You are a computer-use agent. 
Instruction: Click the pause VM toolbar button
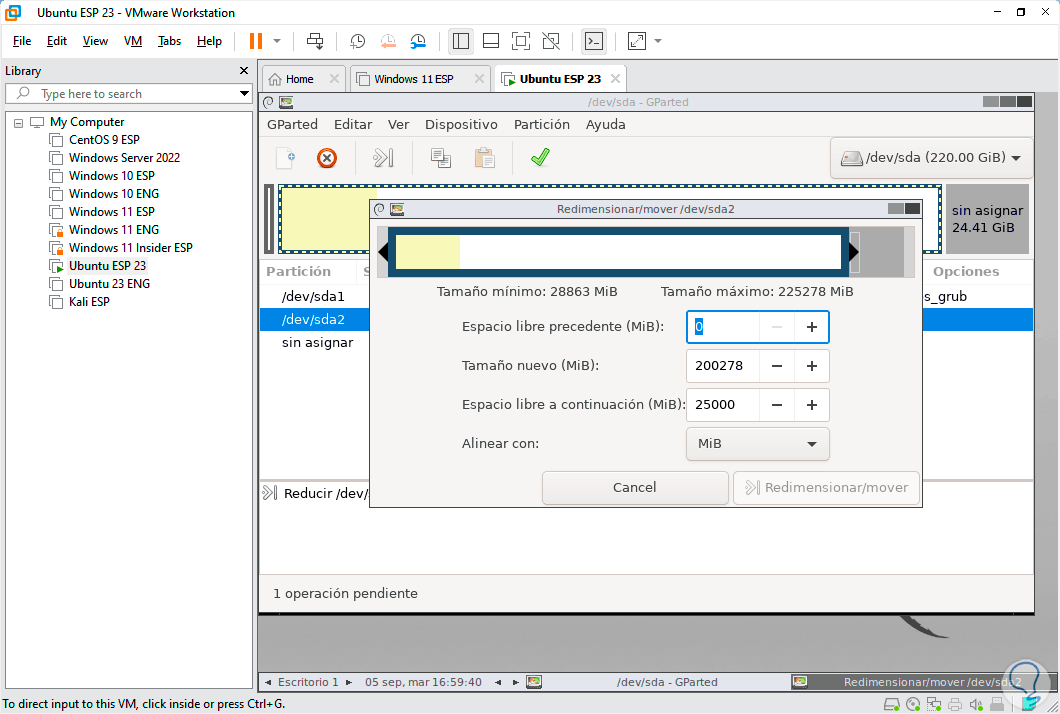(256, 41)
